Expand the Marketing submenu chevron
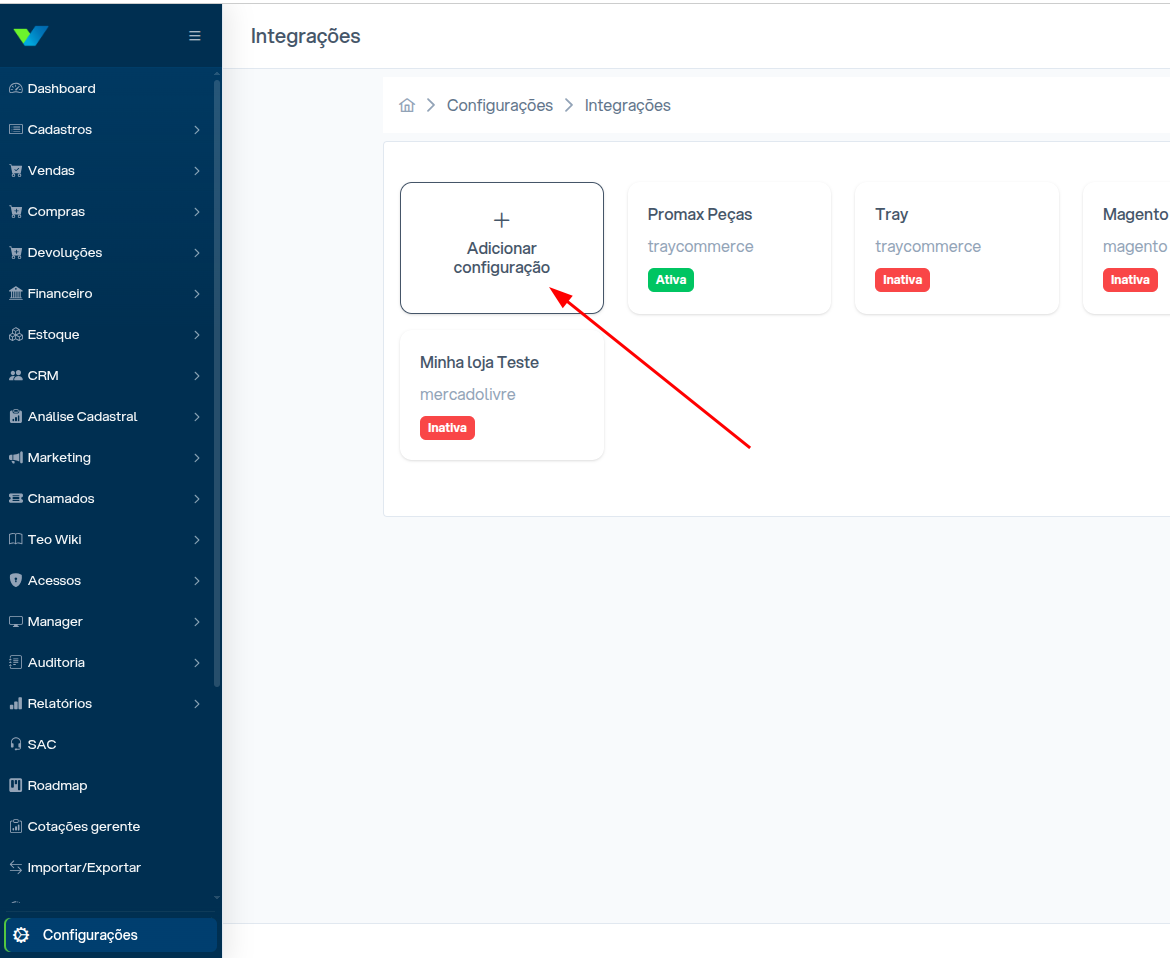This screenshot has width=1170, height=958. [197, 458]
